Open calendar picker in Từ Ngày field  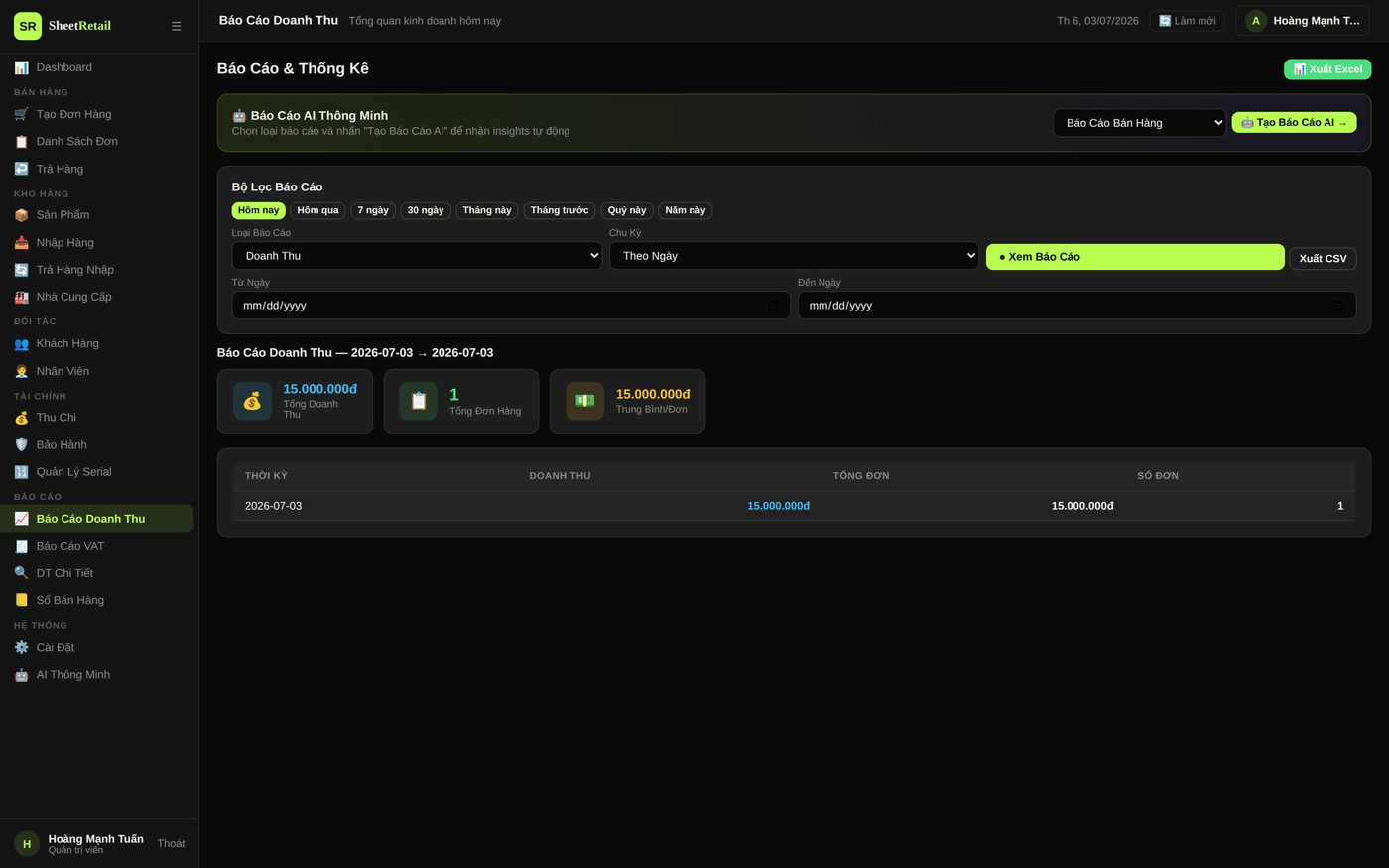click(x=773, y=305)
